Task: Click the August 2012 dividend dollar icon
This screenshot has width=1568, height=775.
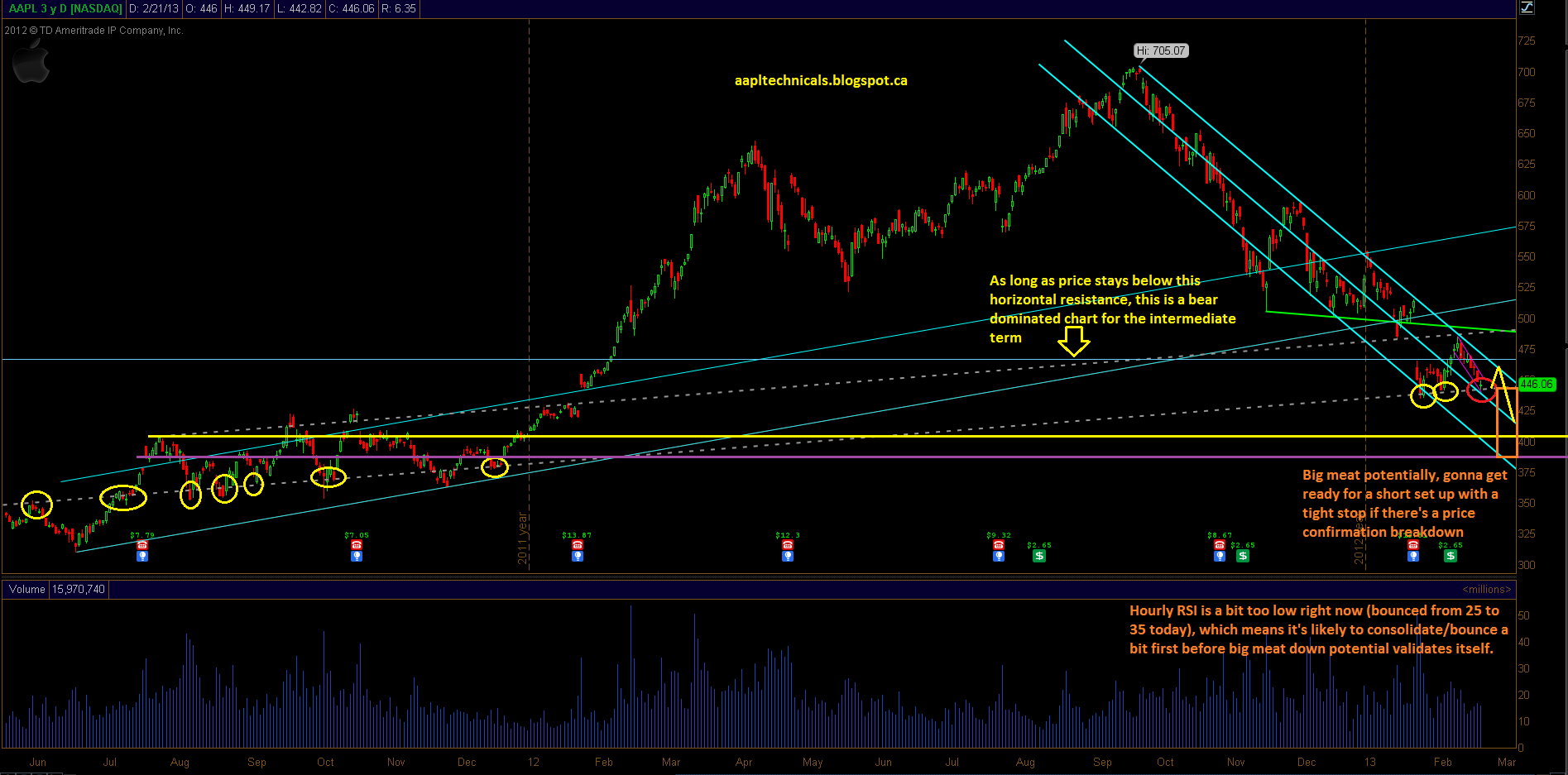Action: 1039,556
